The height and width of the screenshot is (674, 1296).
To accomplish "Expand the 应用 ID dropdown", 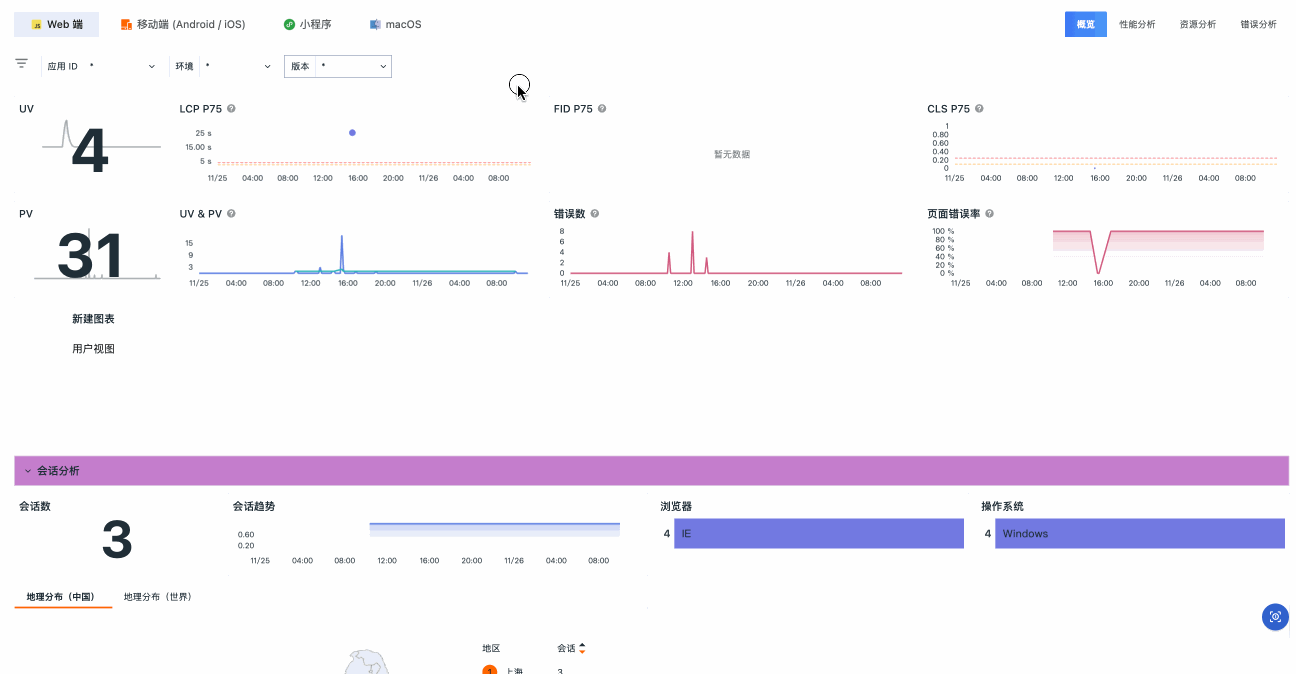I will pyautogui.click(x=102, y=66).
